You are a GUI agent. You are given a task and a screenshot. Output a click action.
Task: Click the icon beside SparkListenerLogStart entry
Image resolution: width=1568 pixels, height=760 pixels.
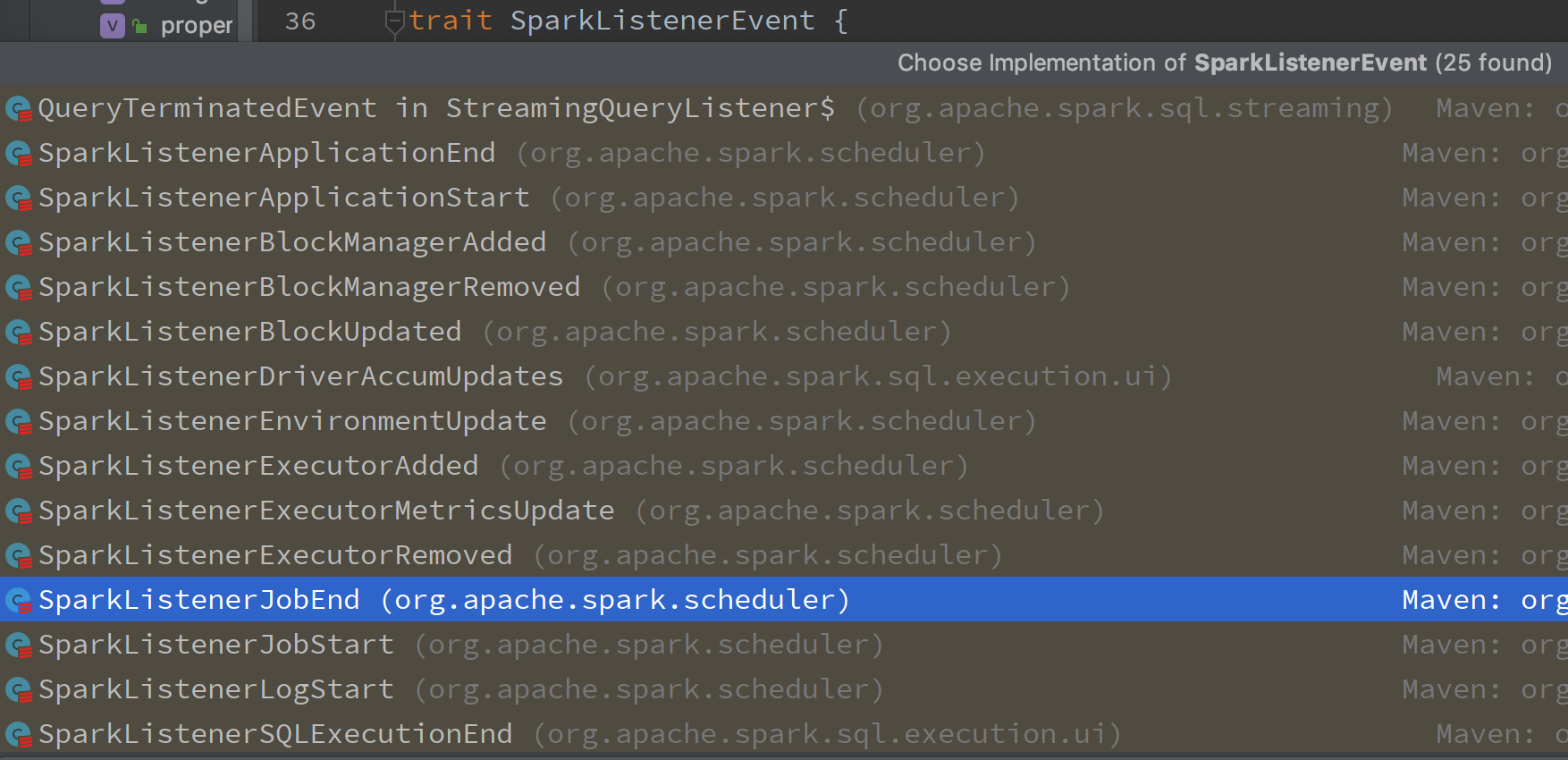pos(18,690)
